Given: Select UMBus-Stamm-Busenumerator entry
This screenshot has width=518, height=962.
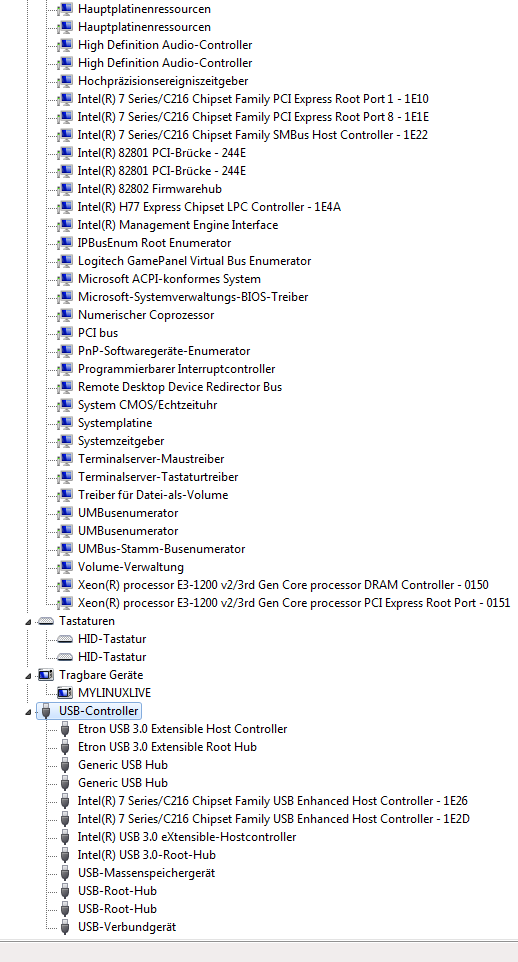Looking at the screenshot, I should [x=161, y=548].
